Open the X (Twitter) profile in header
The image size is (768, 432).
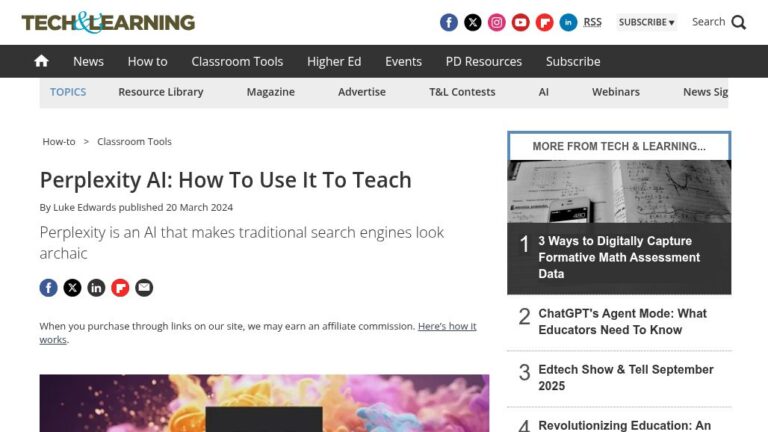tap(473, 23)
